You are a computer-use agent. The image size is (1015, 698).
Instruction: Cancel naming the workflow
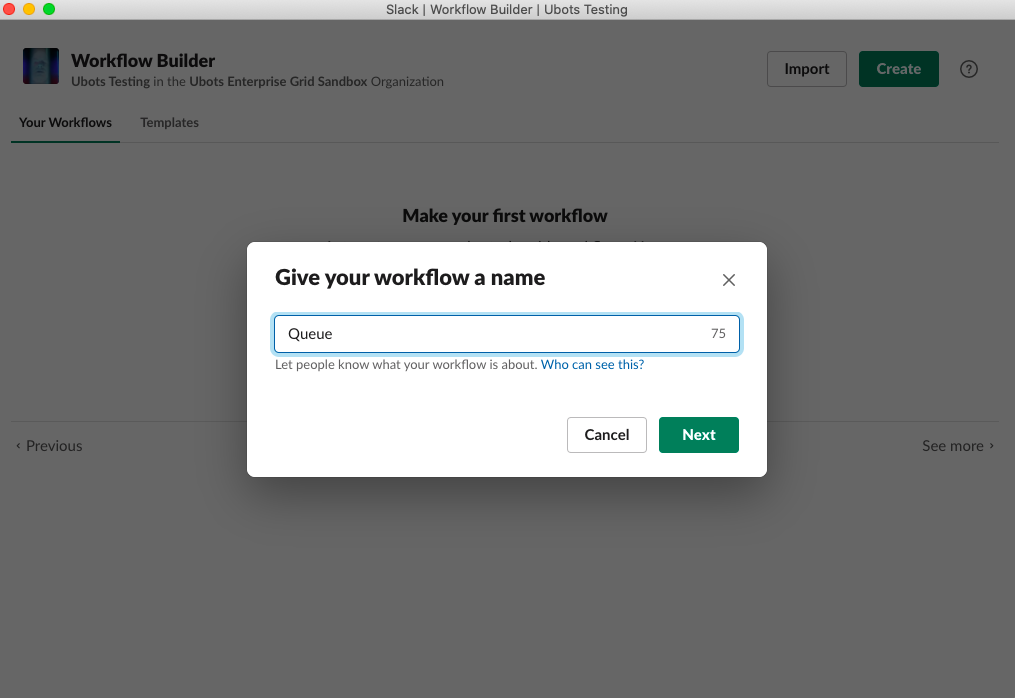coord(606,435)
